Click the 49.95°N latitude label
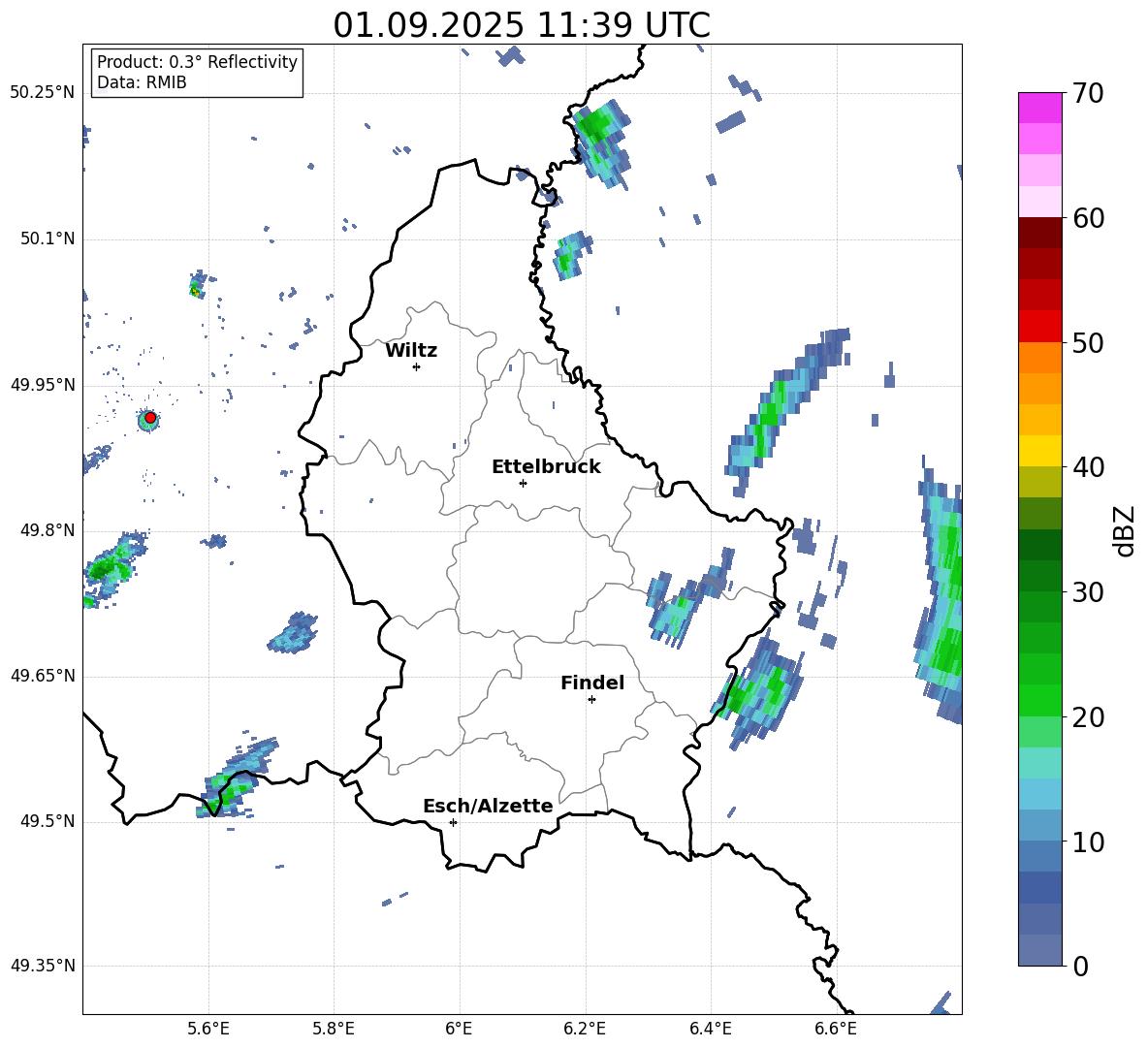 [43, 385]
